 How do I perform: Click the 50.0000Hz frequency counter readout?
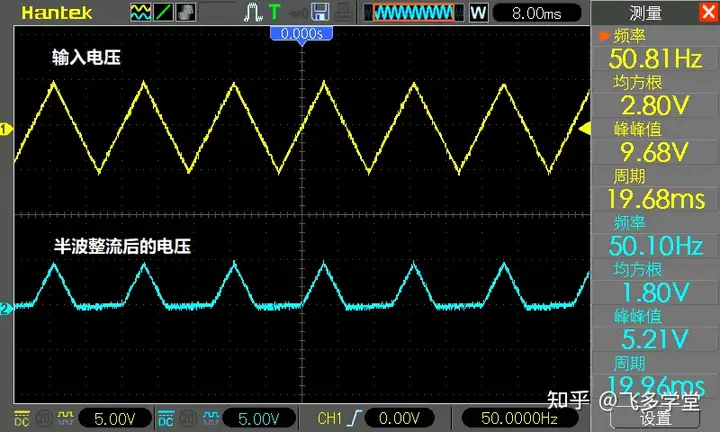coord(519,419)
